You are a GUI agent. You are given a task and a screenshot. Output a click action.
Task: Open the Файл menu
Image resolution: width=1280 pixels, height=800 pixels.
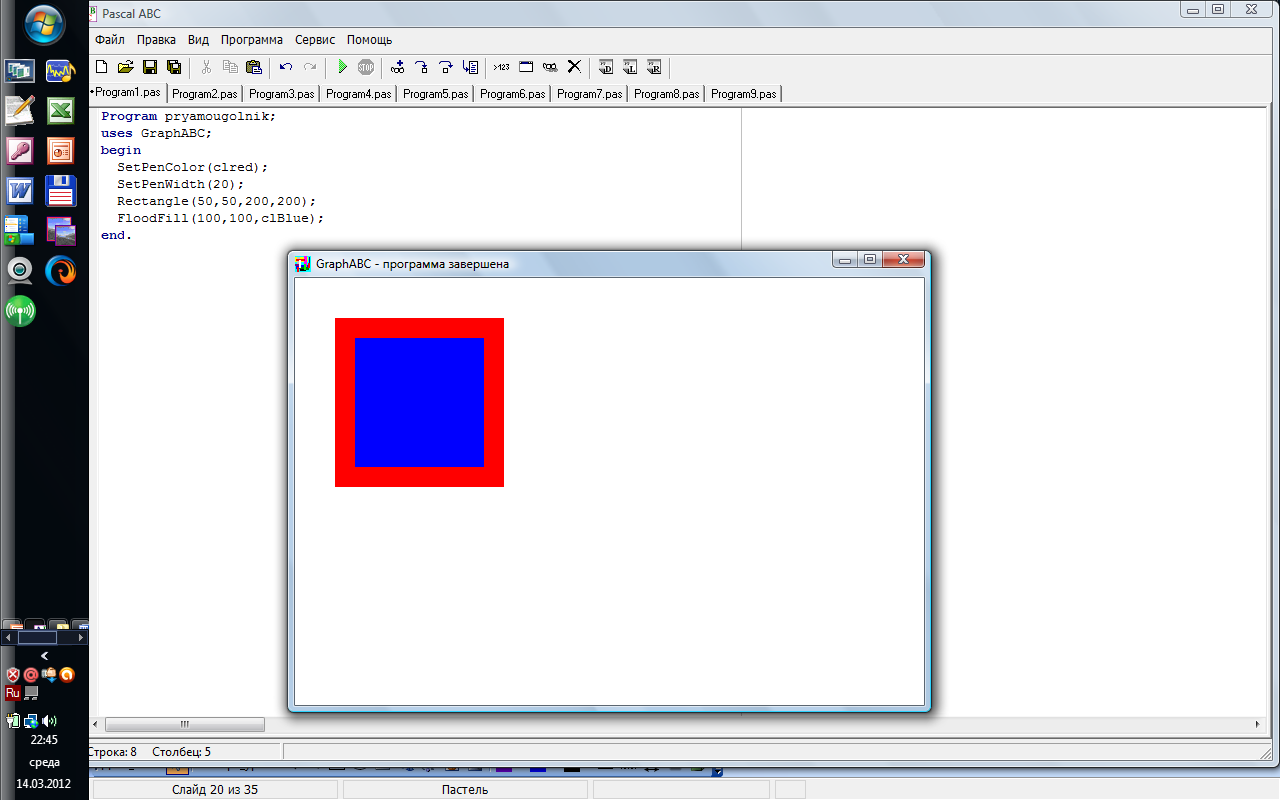tap(110, 40)
